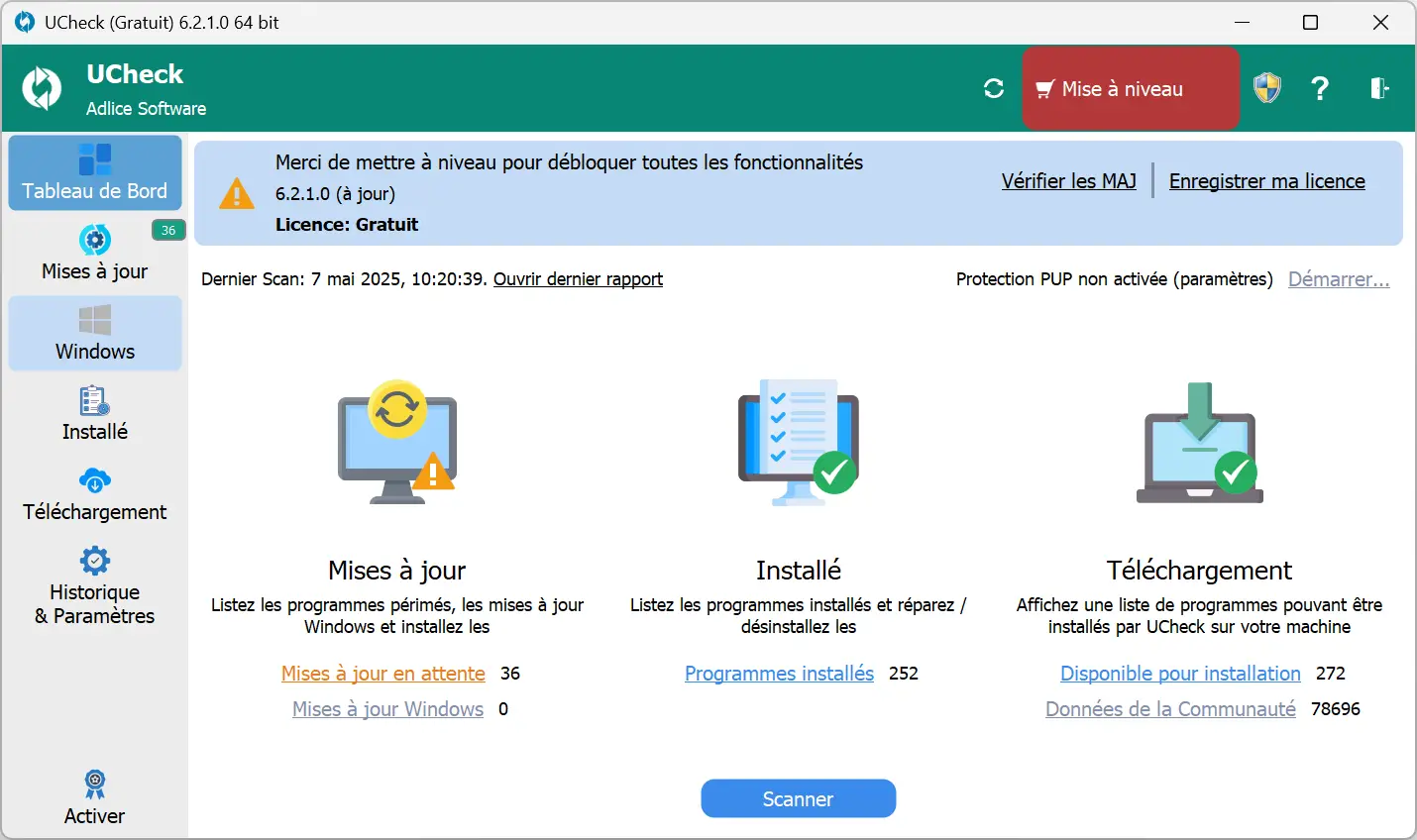Click the Vérifier les MAJ link
1417x840 pixels.
[x=1068, y=181]
